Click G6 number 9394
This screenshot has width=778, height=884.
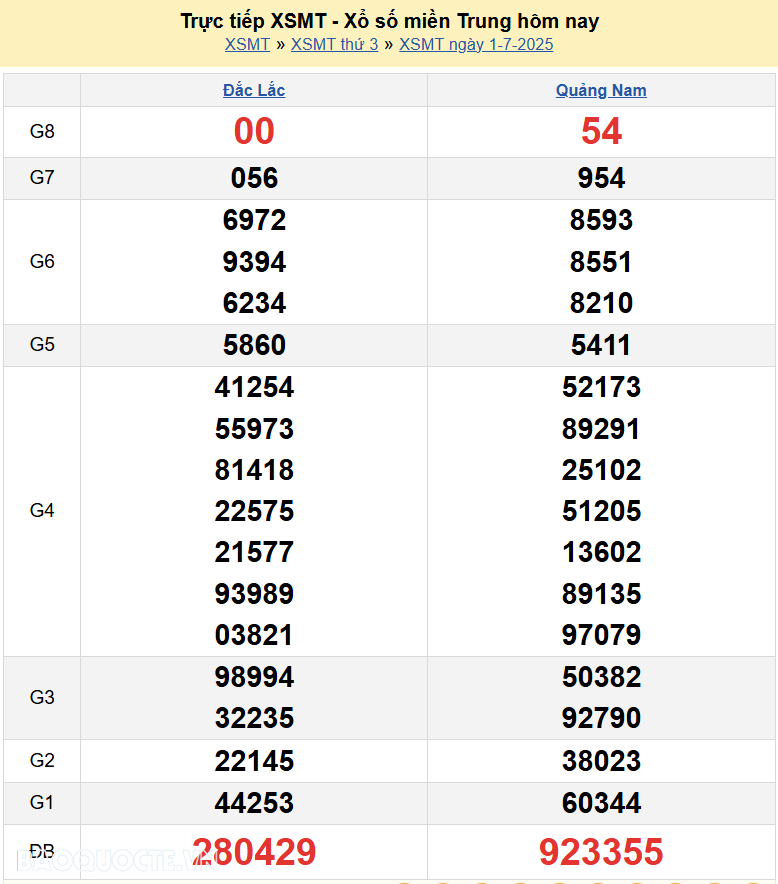coord(254,262)
